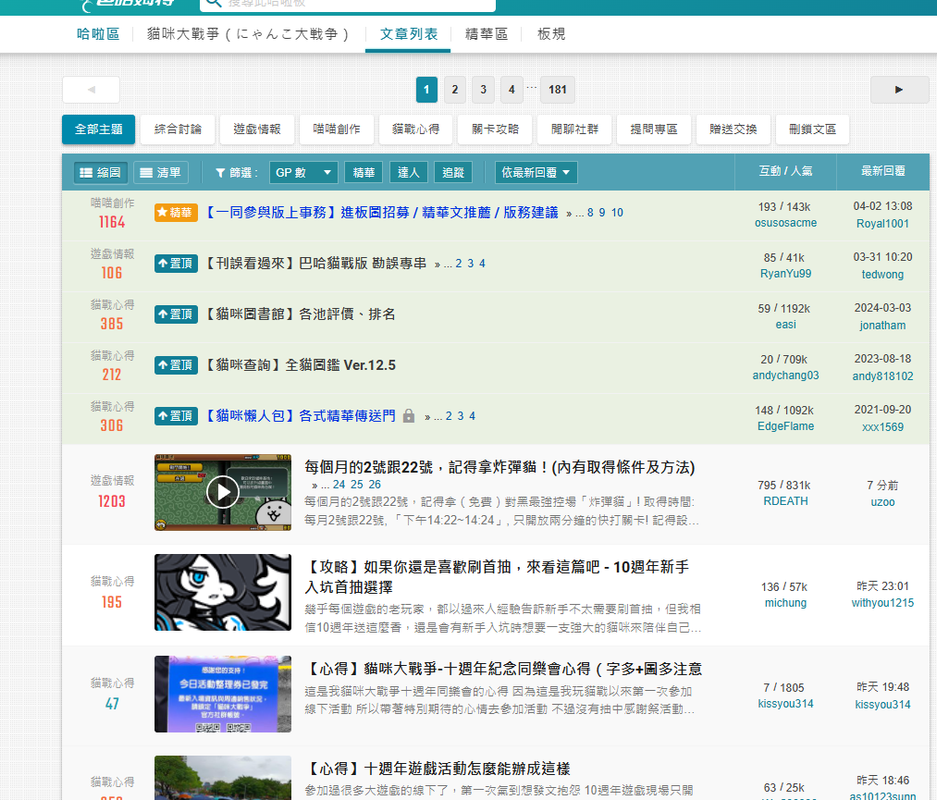Select the 文章列表 tab
Screen dimensions: 937x800
point(409,34)
